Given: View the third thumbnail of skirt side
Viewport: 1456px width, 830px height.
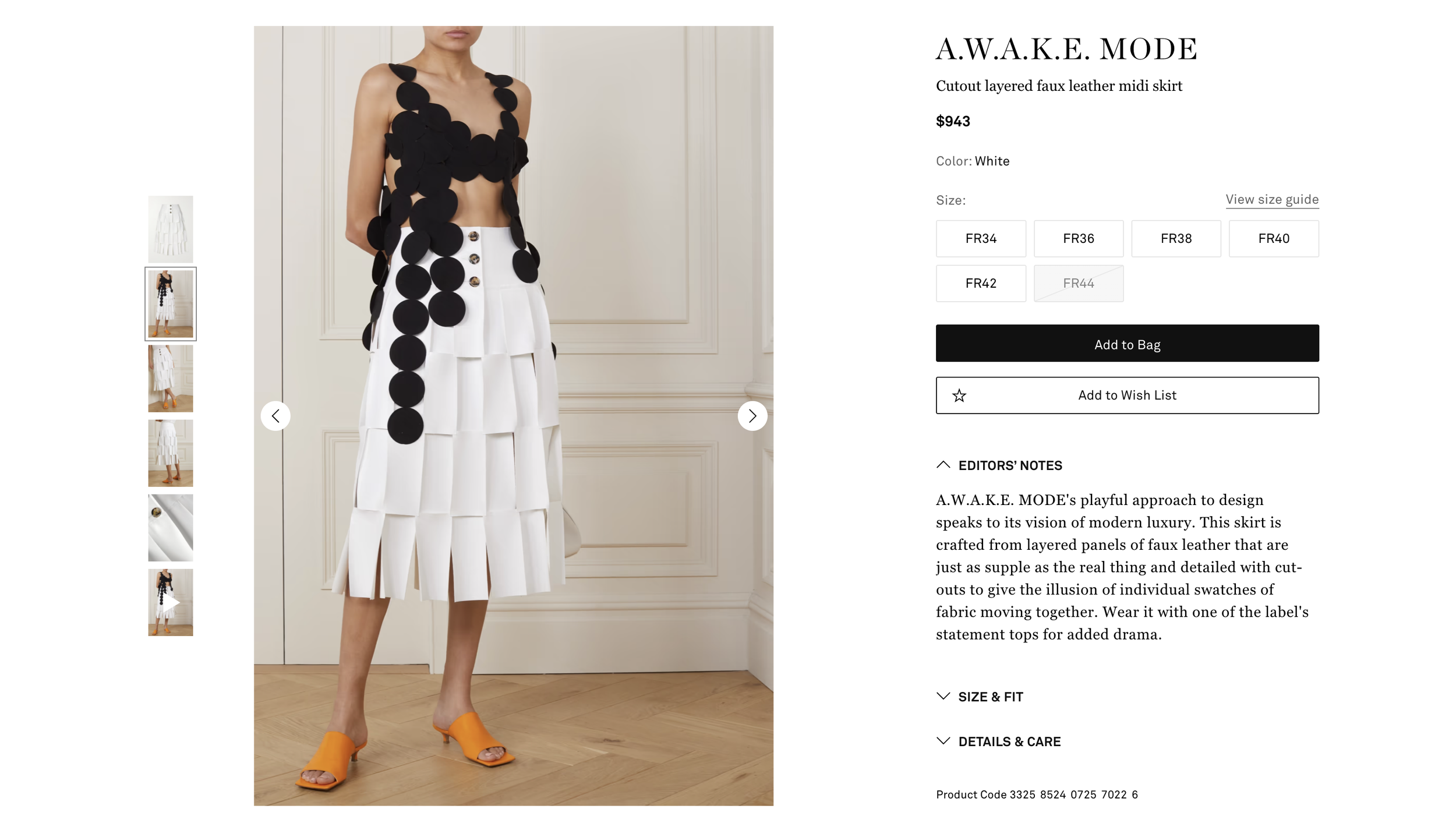Looking at the screenshot, I should pos(171,379).
